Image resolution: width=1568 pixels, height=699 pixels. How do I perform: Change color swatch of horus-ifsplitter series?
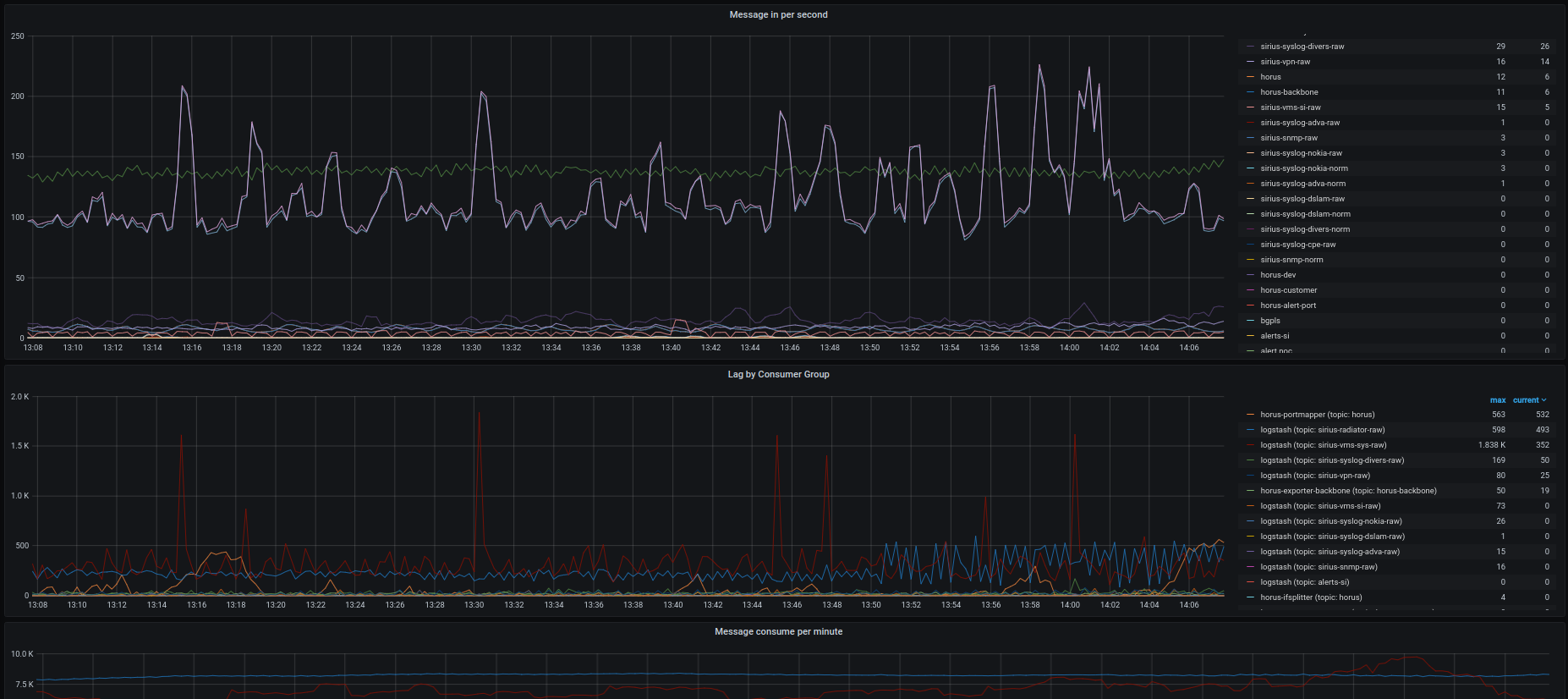tap(1251, 597)
